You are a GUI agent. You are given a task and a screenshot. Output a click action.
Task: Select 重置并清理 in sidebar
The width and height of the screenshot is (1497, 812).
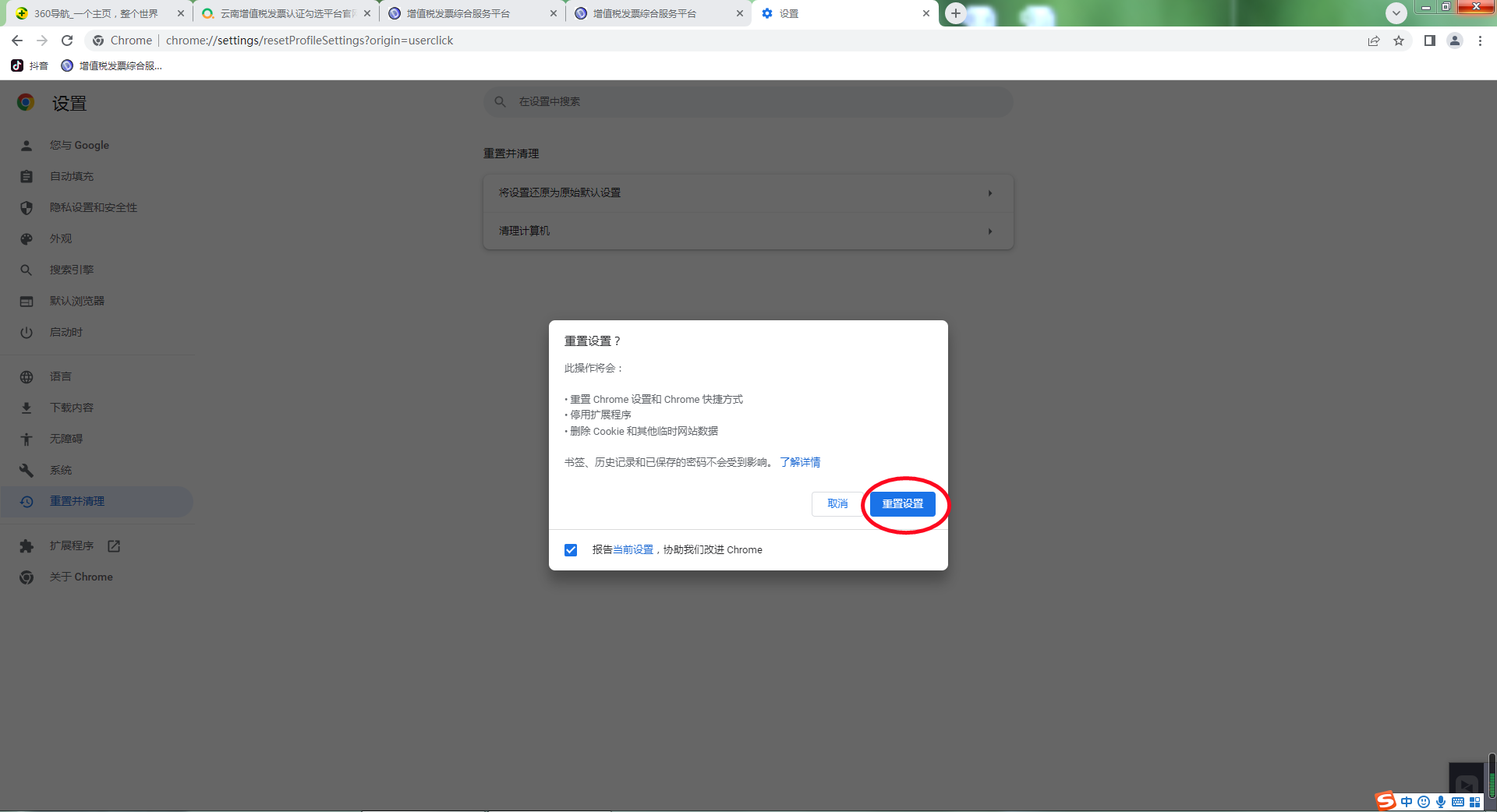click(x=97, y=501)
